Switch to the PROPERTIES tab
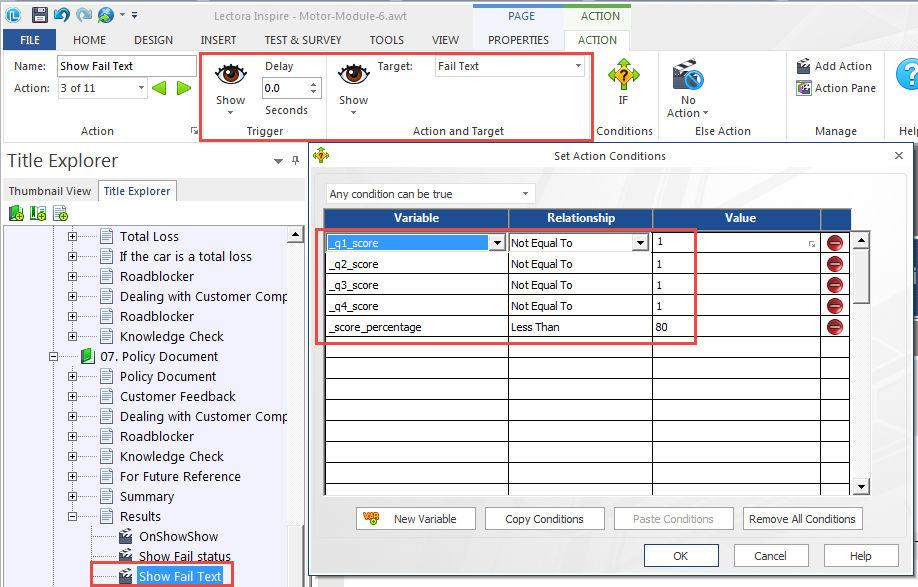This screenshot has height=587, width=918. (518, 40)
